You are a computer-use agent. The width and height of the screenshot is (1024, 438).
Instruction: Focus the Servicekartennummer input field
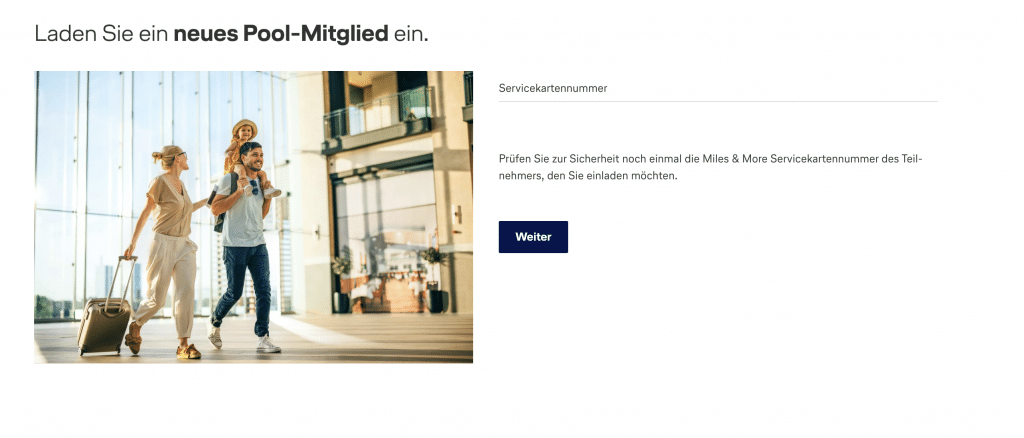(718, 88)
